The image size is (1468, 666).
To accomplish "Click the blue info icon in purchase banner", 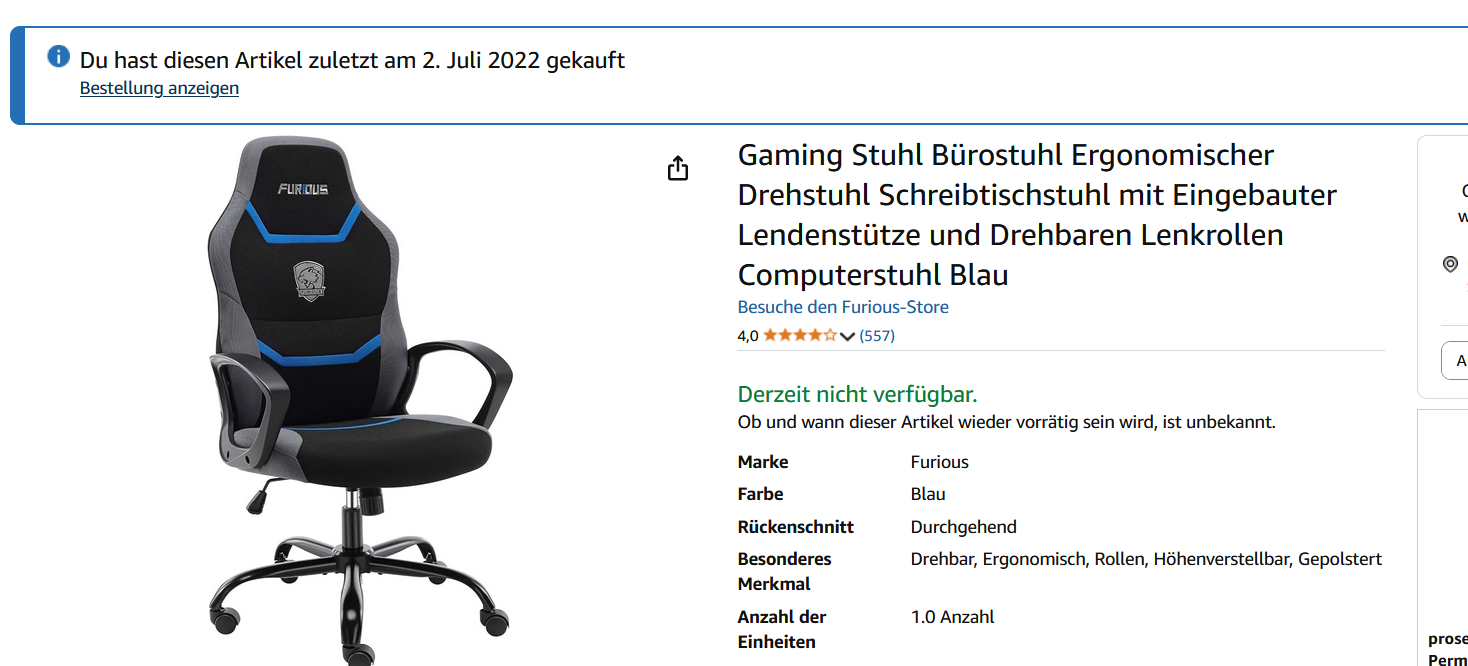I will 59,56.
